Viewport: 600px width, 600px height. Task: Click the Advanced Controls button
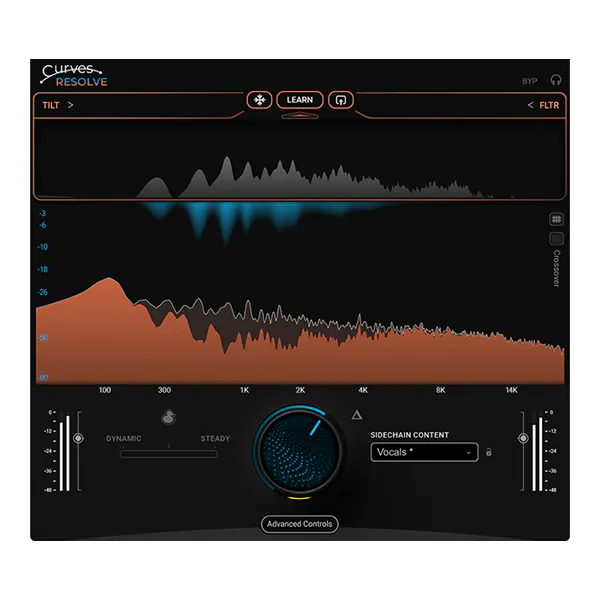tap(300, 524)
